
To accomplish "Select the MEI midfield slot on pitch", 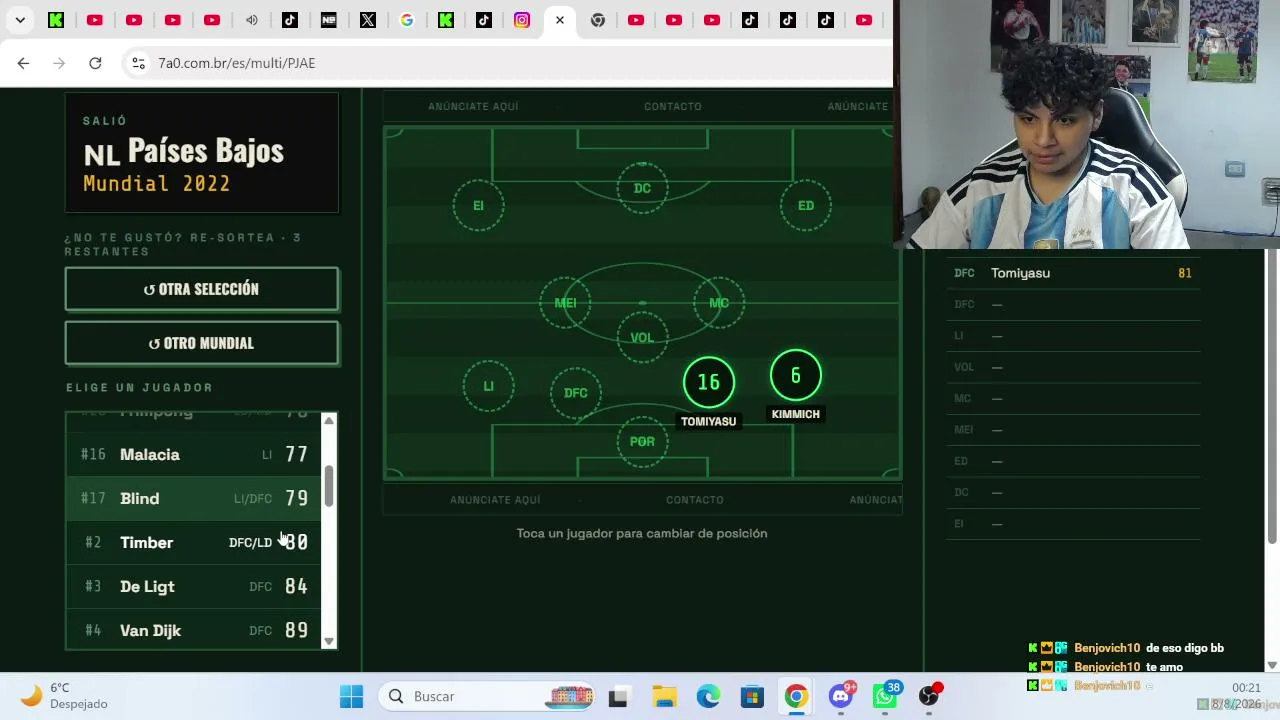I will (x=565, y=303).
